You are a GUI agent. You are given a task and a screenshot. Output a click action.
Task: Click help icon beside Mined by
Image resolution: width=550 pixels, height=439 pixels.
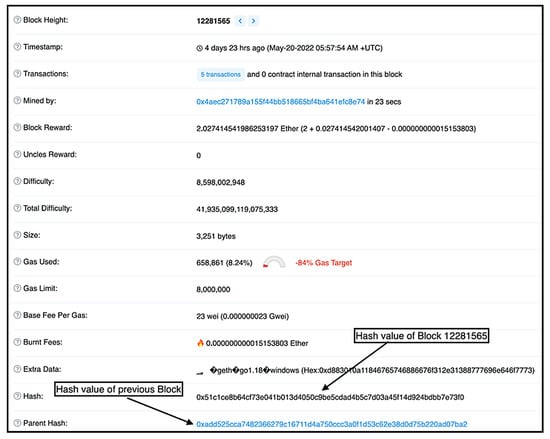[17, 101]
